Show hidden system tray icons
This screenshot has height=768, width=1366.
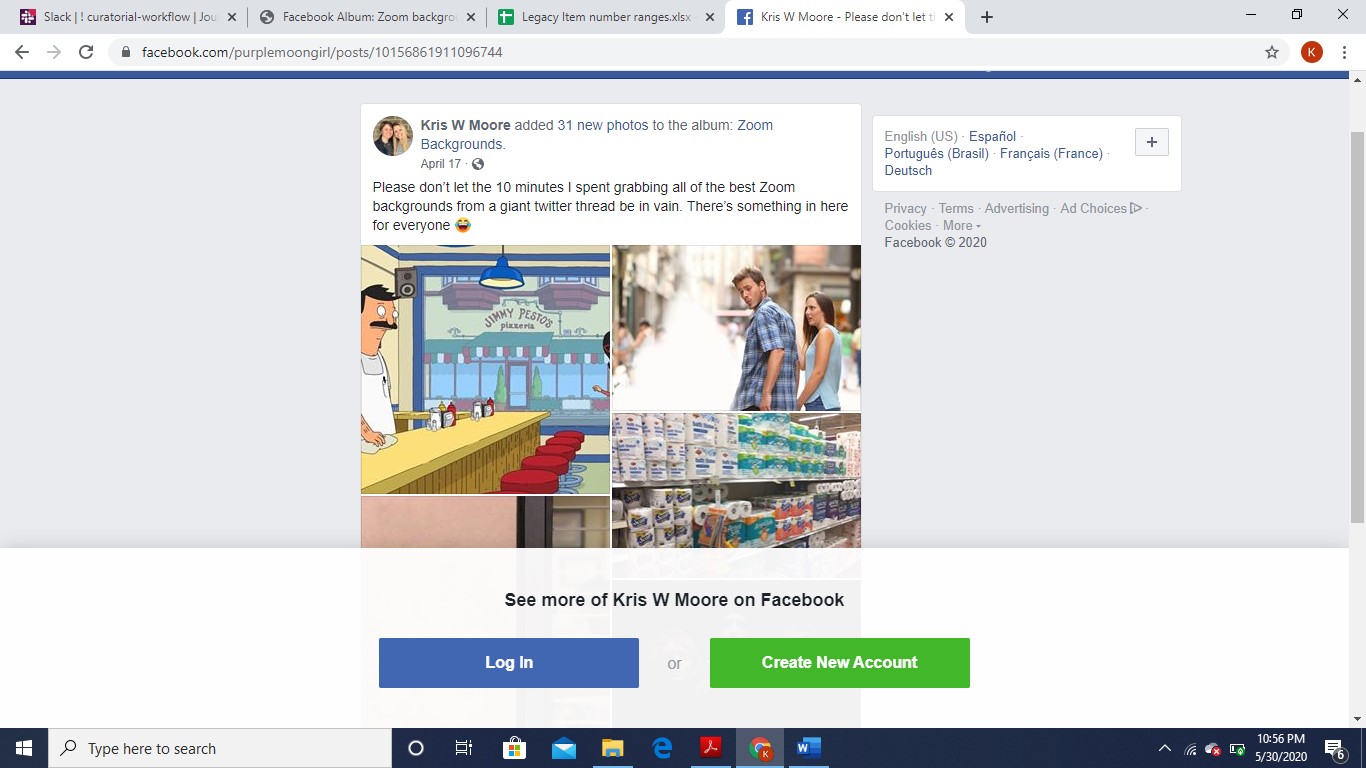coord(1164,748)
